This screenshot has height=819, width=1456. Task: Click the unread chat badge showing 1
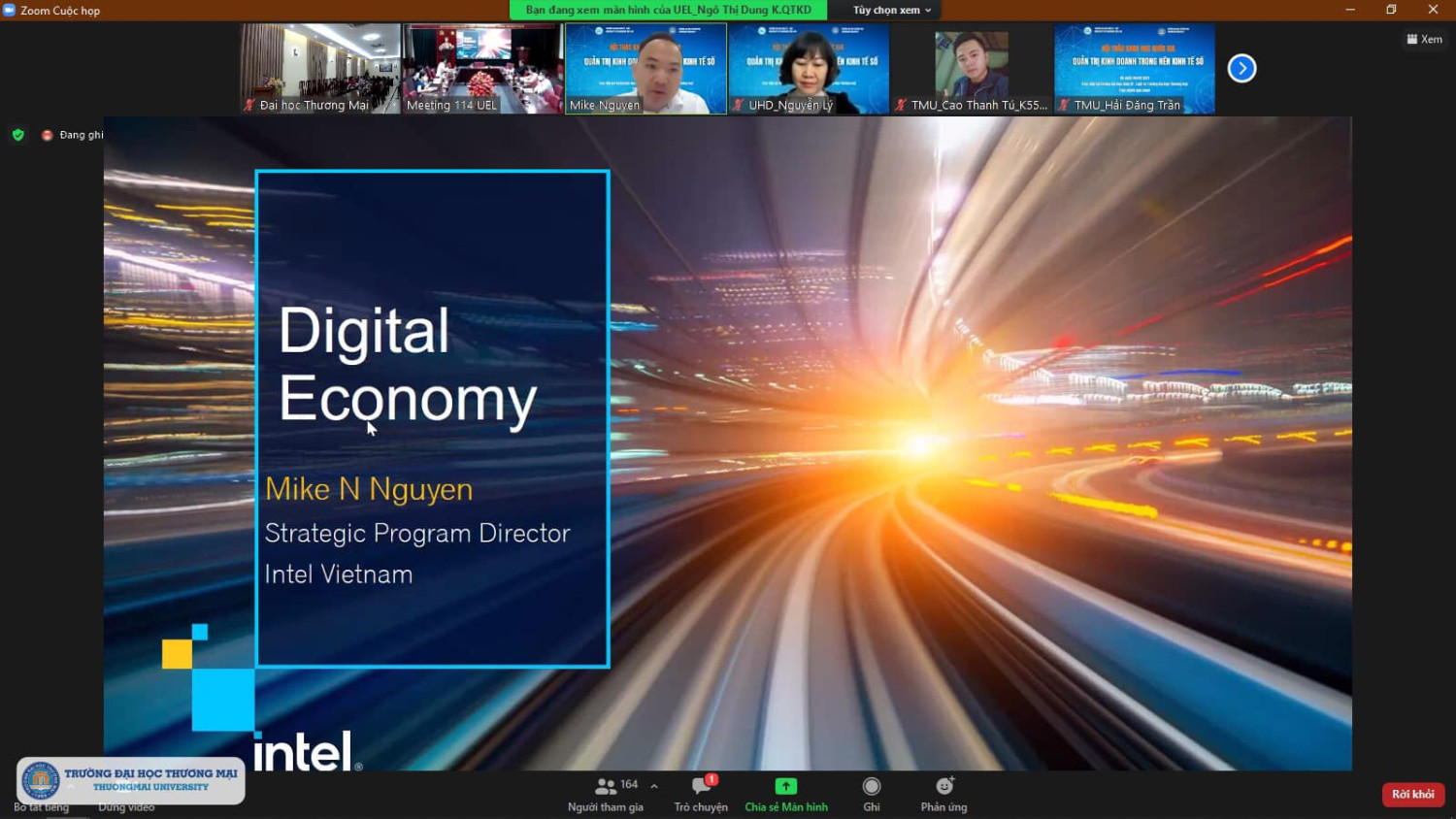point(711,779)
